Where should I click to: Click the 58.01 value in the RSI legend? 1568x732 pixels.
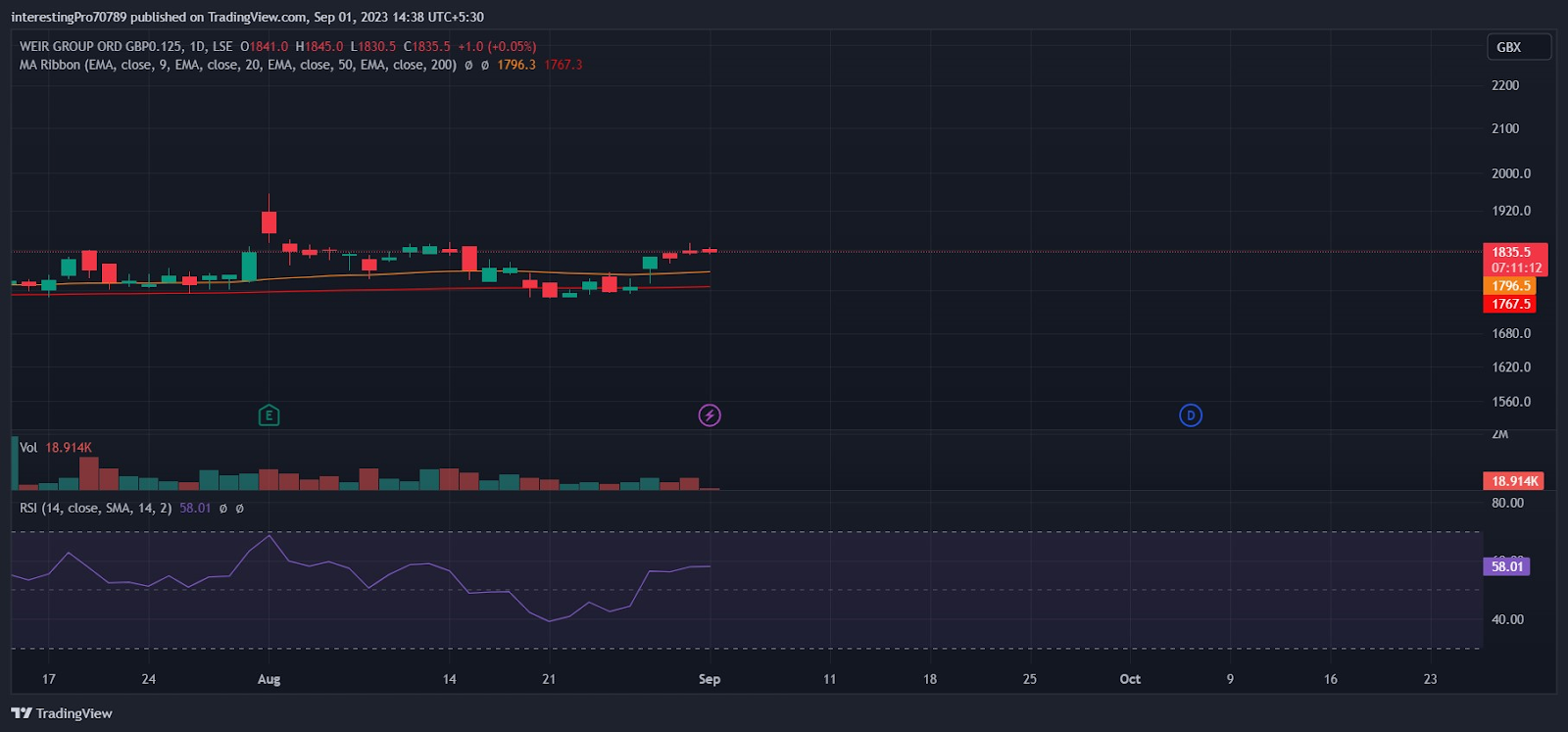point(195,508)
